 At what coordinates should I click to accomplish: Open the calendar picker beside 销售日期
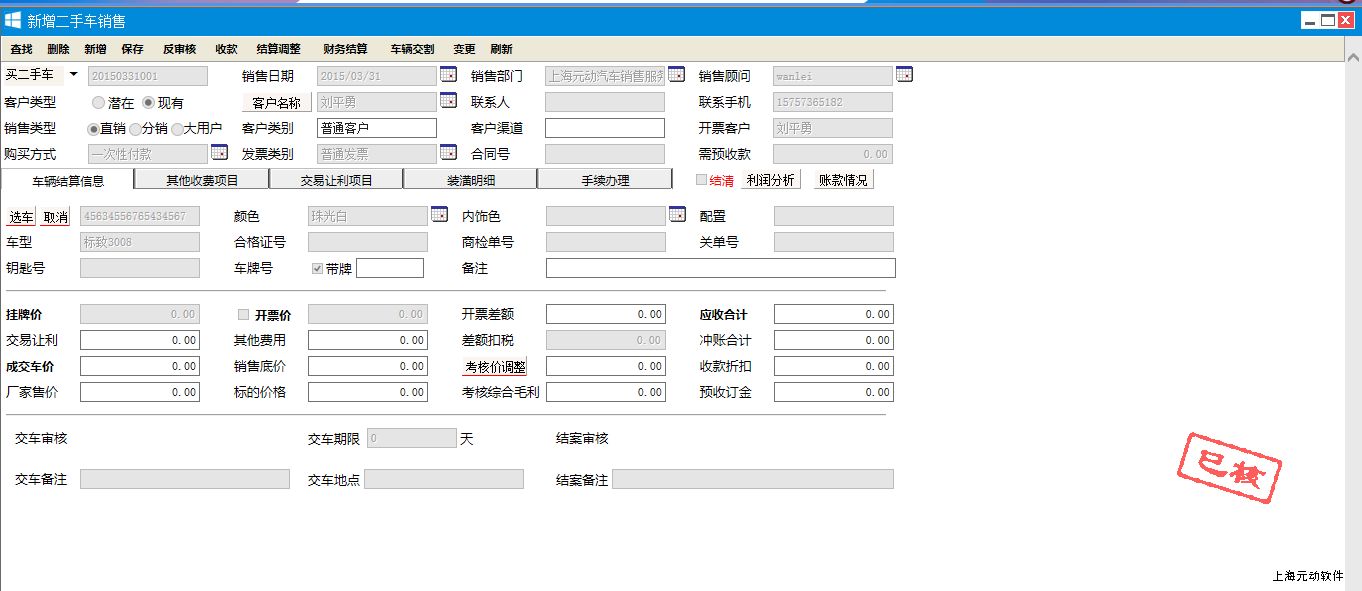tap(448, 75)
